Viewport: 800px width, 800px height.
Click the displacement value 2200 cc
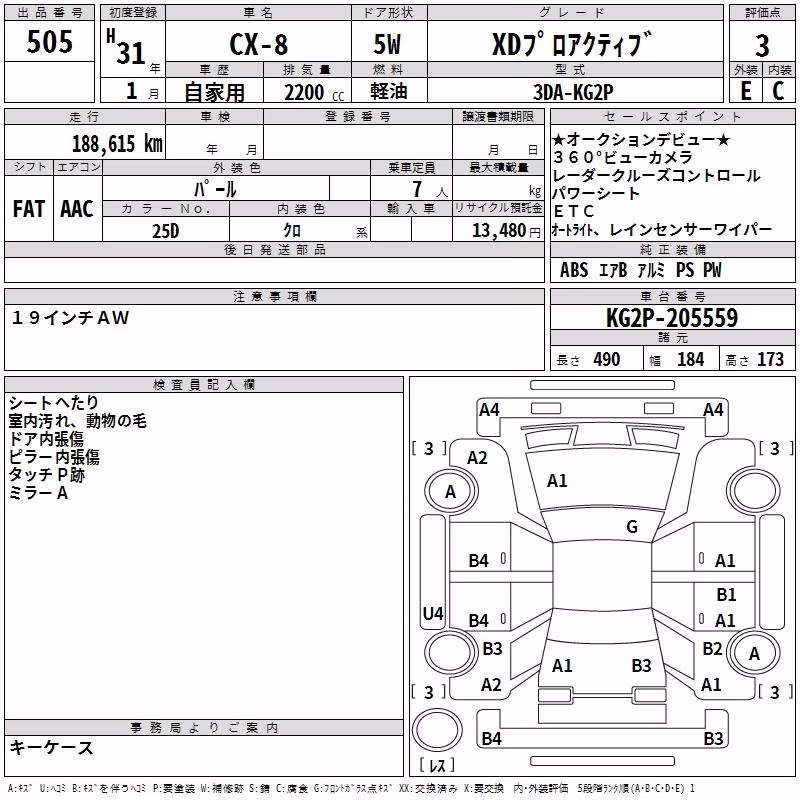314,93
